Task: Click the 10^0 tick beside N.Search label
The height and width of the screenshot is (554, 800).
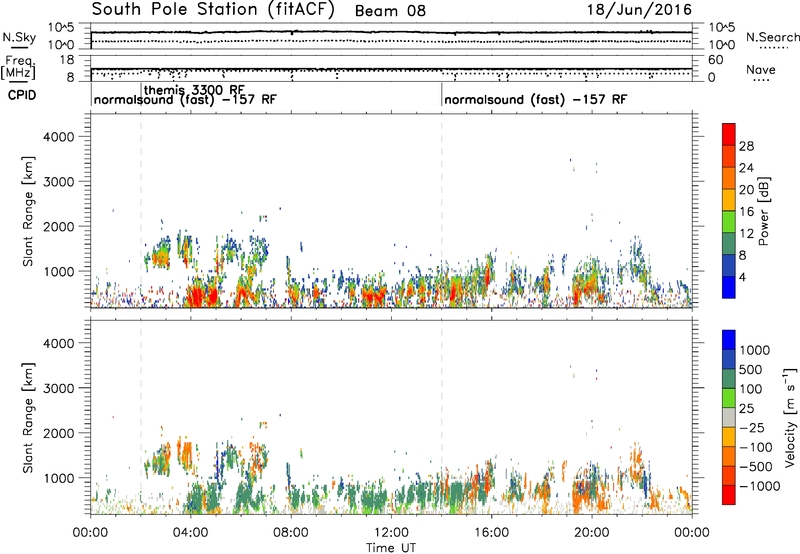Action: coord(722,45)
